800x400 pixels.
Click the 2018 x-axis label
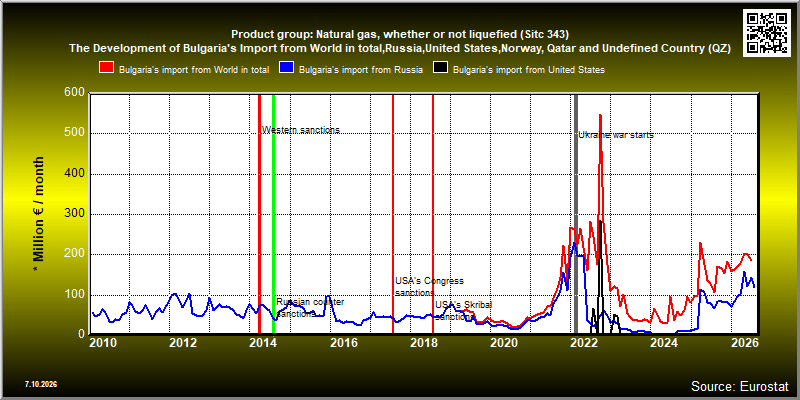pyautogui.click(x=423, y=343)
